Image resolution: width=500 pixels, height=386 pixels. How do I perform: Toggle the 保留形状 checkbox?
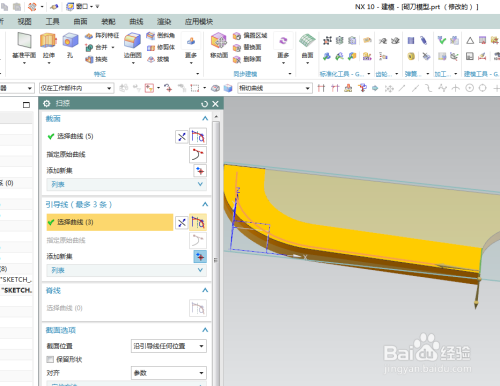click(50, 359)
